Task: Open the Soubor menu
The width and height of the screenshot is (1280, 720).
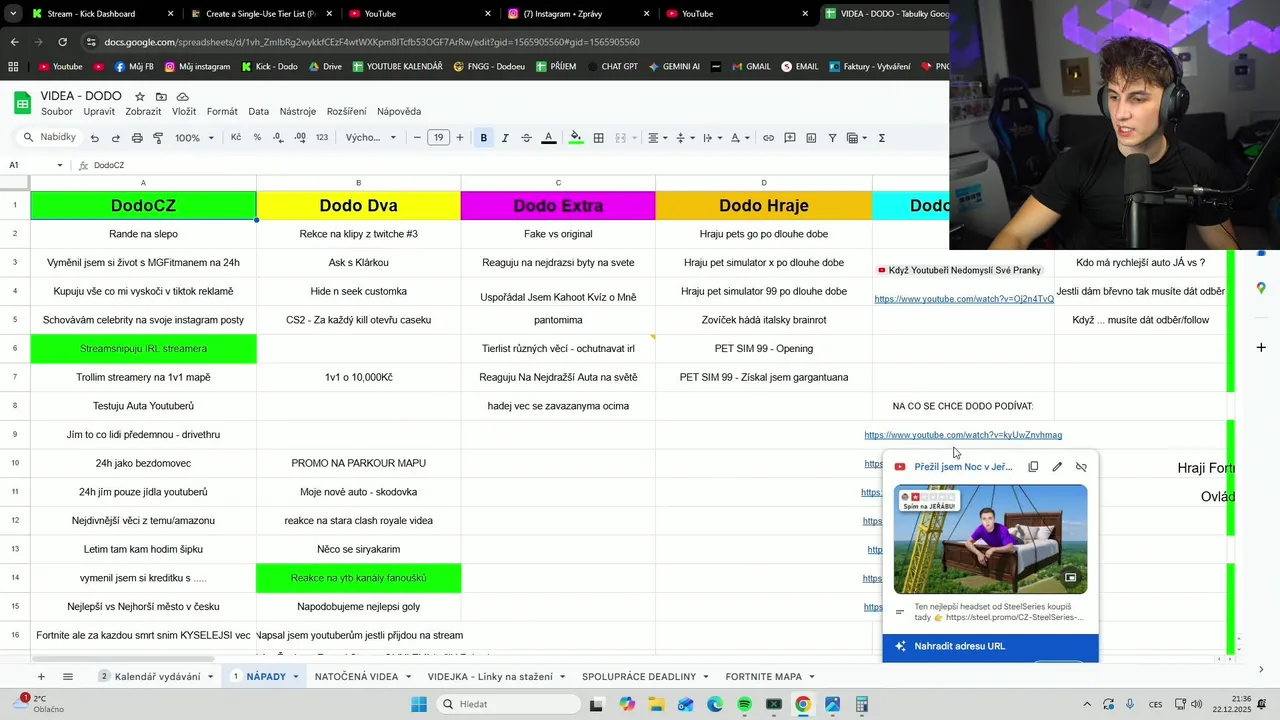Action: (57, 111)
